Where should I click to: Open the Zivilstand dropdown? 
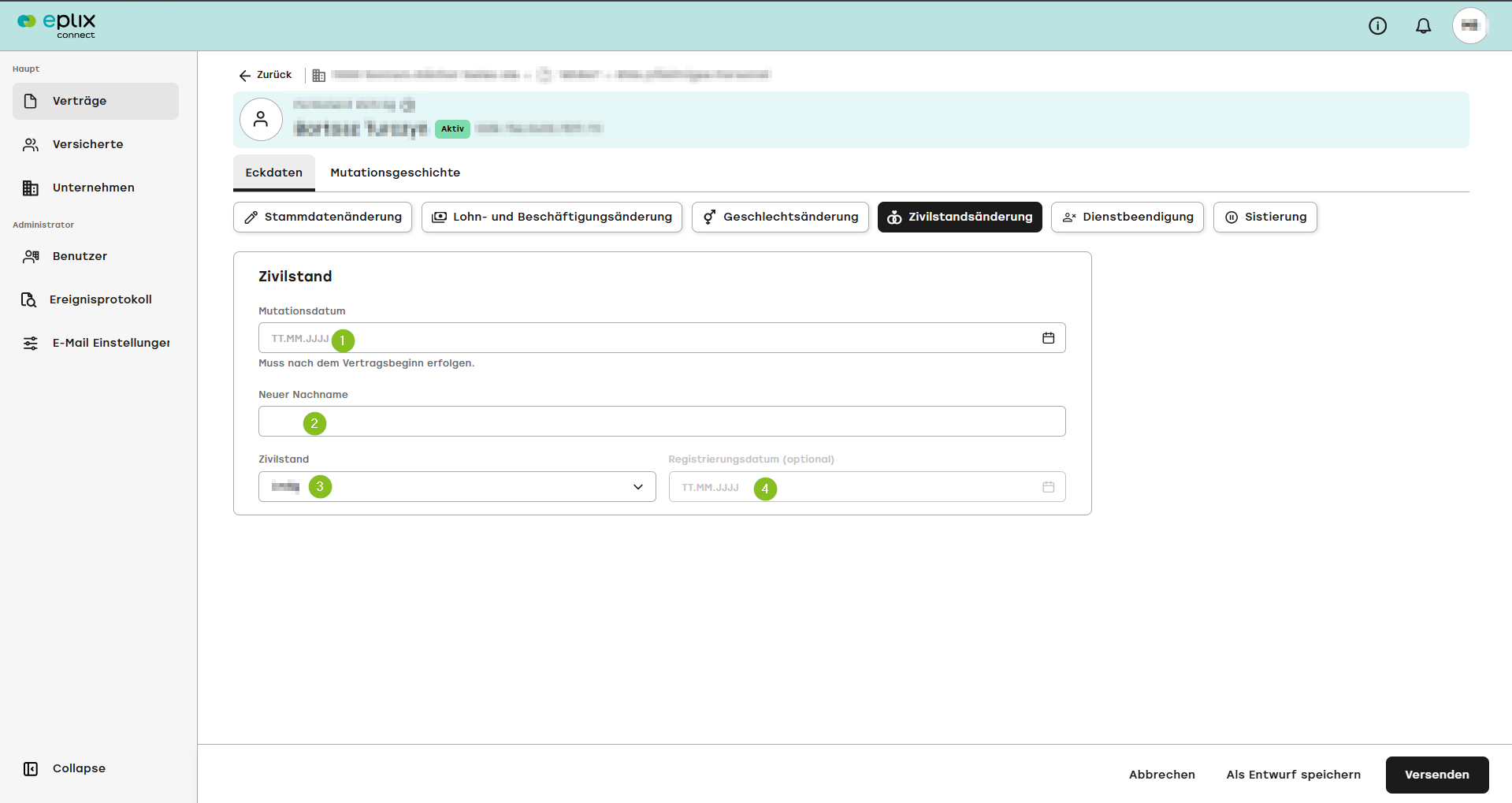coord(457,487)
